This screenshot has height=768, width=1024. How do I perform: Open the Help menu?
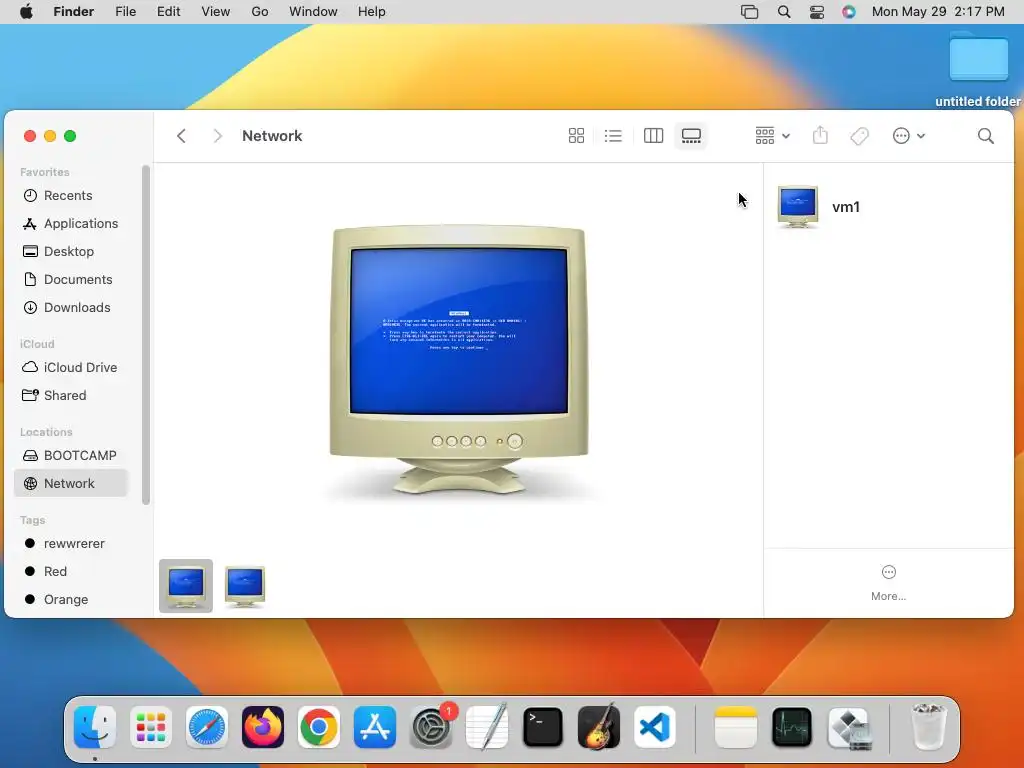[372, 12]
